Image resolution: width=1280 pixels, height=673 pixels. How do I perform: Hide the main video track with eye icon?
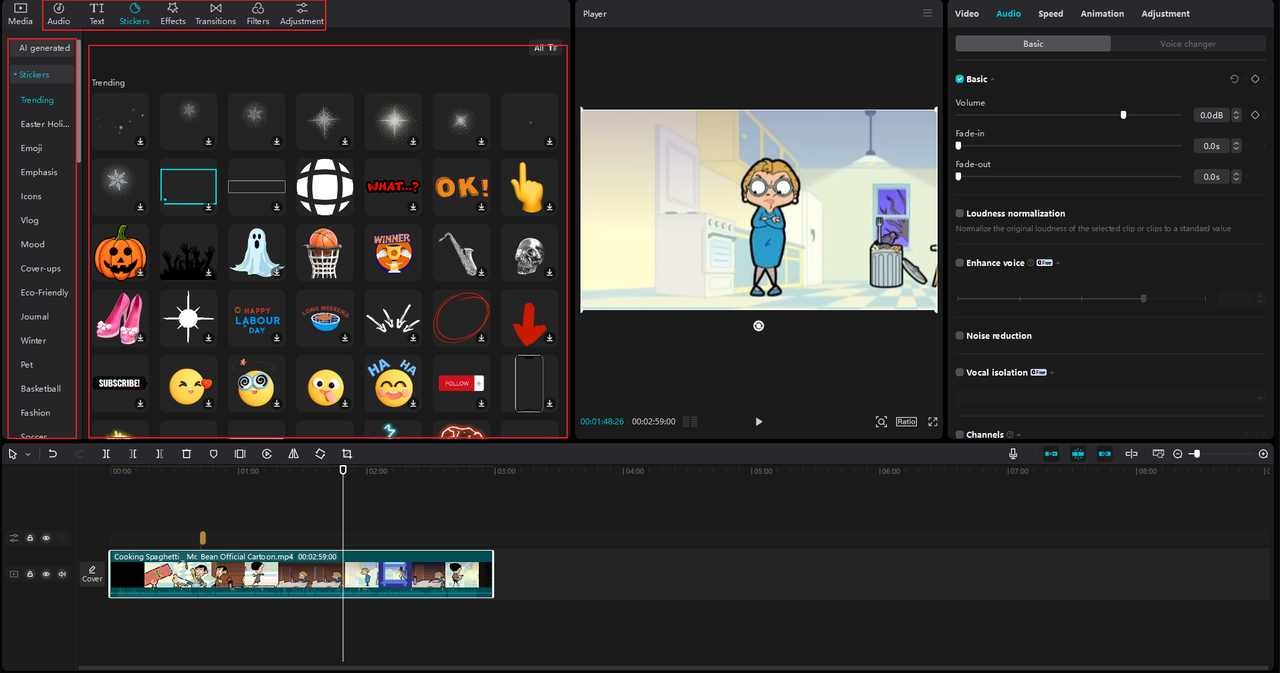[46, 574]
